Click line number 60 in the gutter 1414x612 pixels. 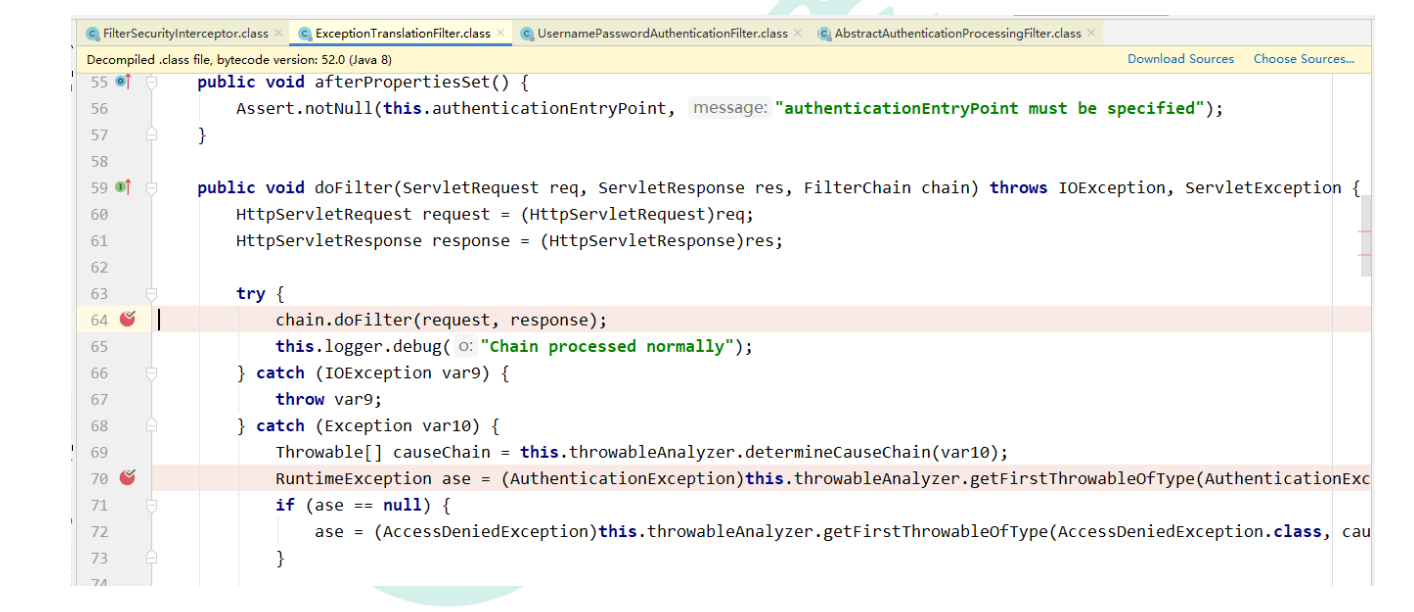pos(99,214)
